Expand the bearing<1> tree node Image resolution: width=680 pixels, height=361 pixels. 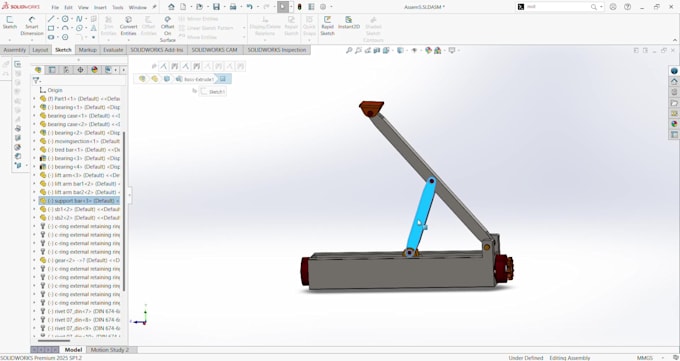35,107
